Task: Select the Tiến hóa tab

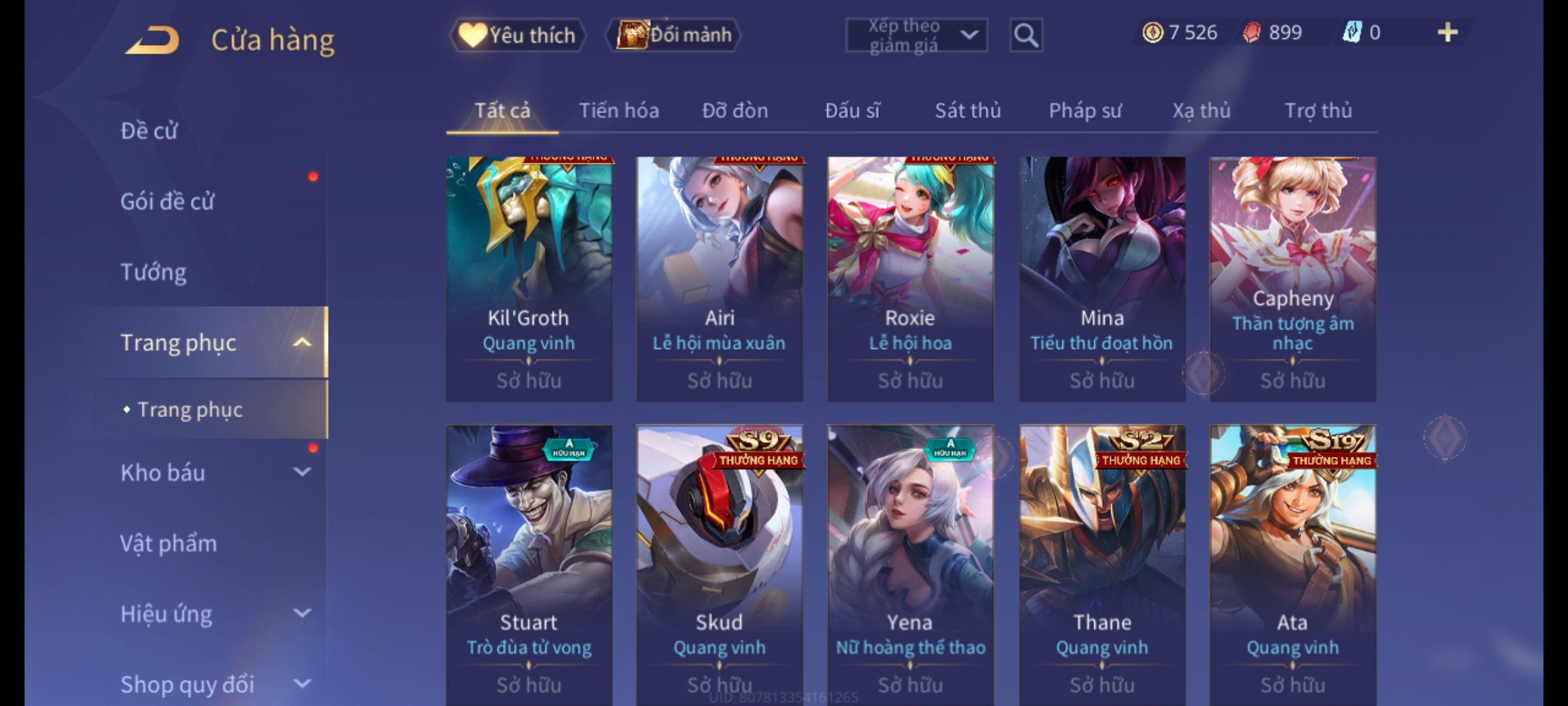Action: click(619, 110)
